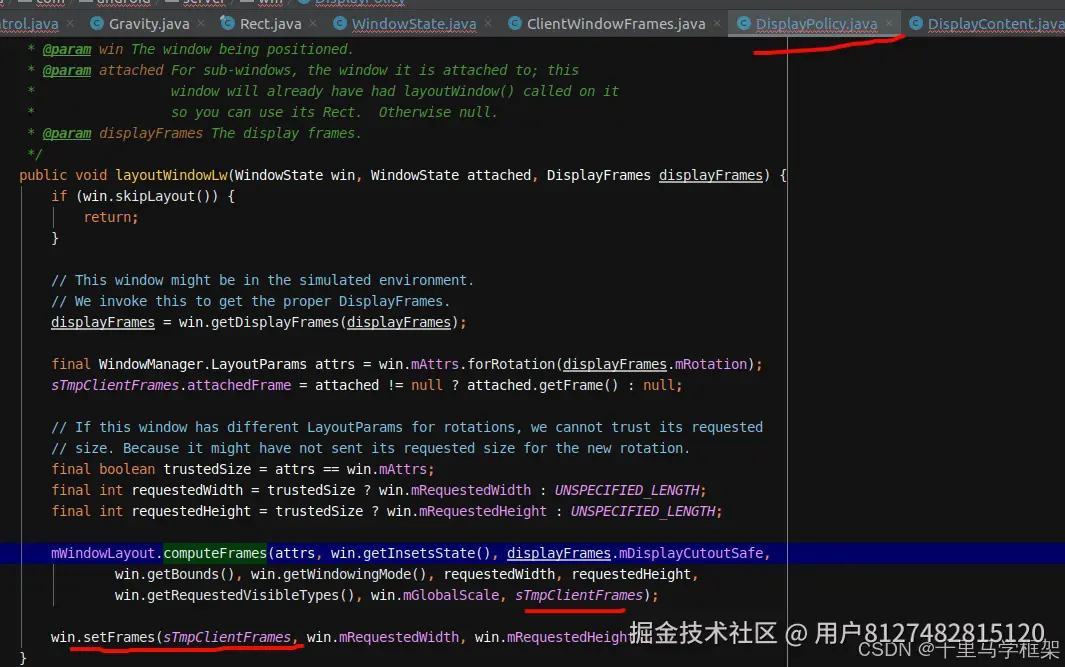This screenshot has height=667, width=1065.
Task: Click the mDisplayCutoutSafe field
Action: tap(691, 554)
